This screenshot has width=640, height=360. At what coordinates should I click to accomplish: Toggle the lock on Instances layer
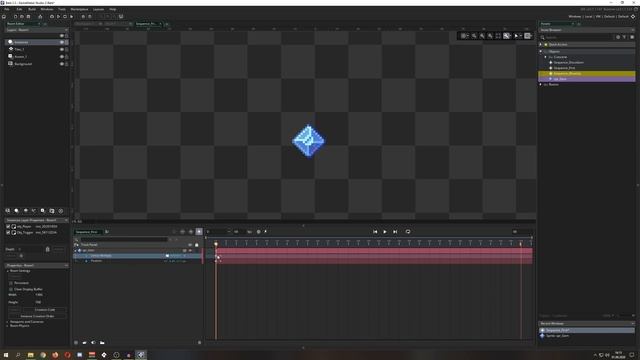[x=67, y=42]
